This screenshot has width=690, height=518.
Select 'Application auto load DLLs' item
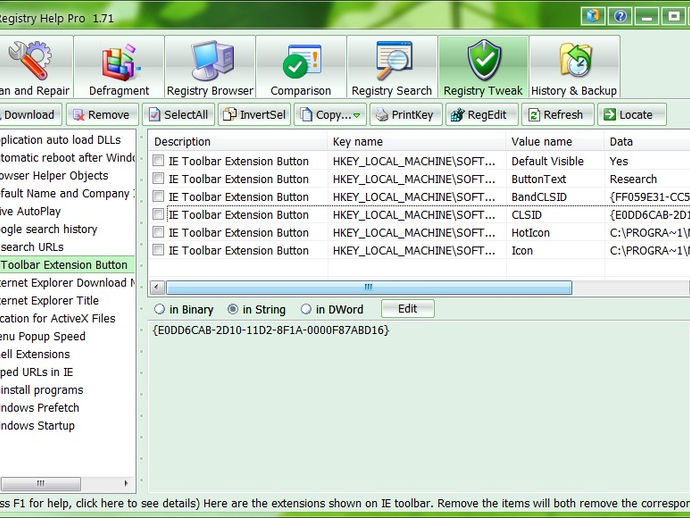coord(60,140)
